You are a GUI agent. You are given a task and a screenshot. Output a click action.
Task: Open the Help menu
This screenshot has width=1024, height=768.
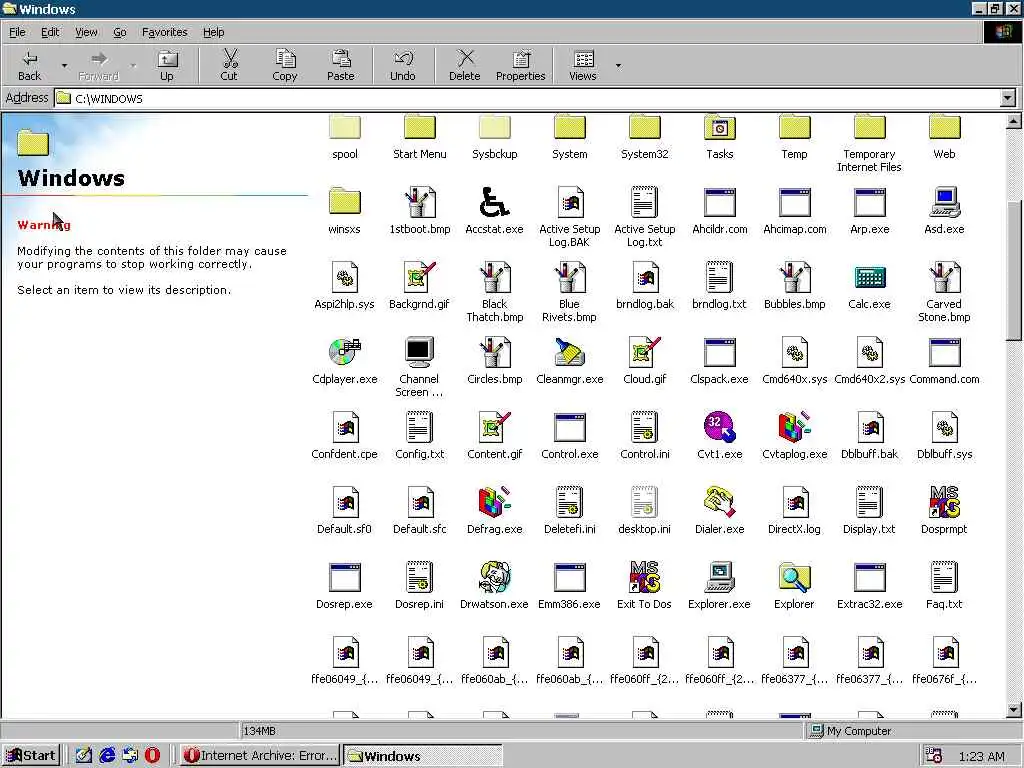point(213,32)
